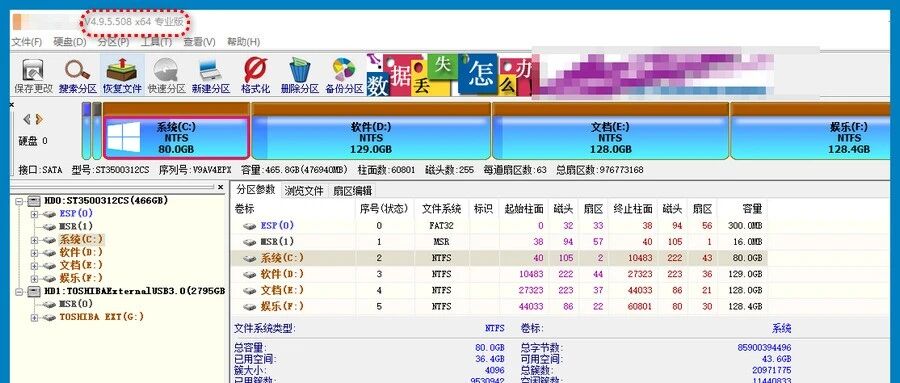Select MSR(1) in the left tree
This screenshot has height=383, width=900.
(76, 227)
